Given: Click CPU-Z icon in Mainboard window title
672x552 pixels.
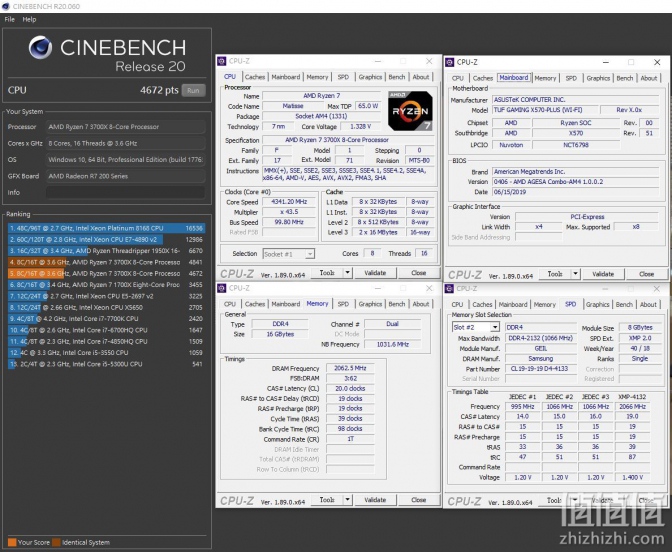Looking at the screenshot, I should [x=450, y=63].
